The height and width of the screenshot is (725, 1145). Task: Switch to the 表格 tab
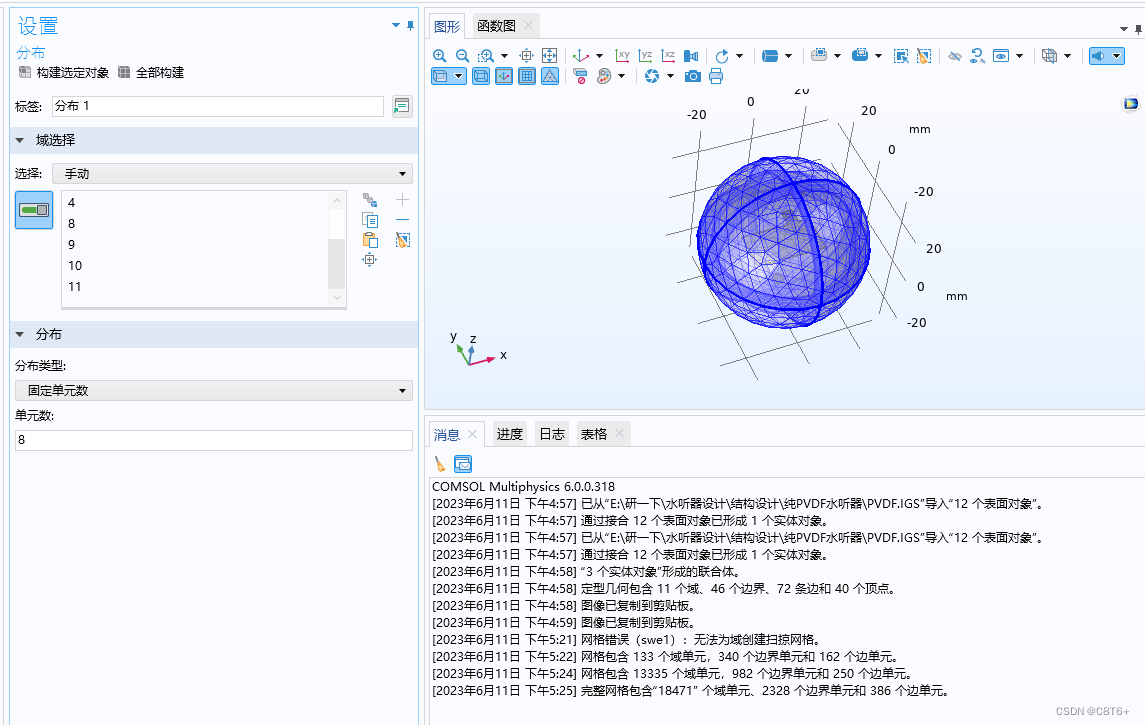click(594, 434)
